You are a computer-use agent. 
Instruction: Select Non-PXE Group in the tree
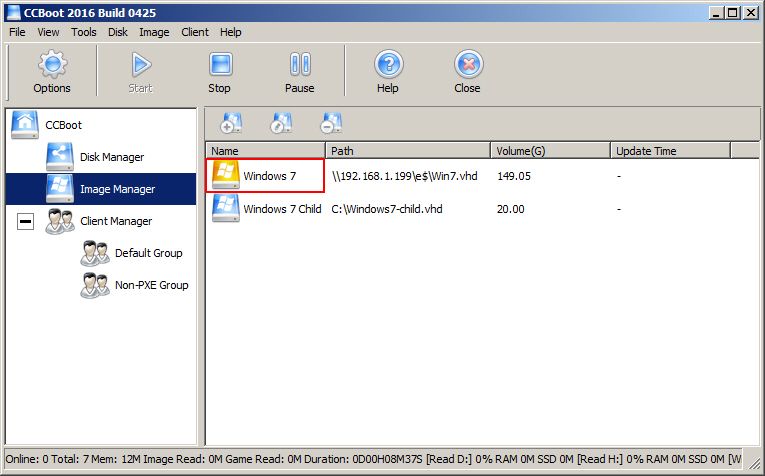[151, 285]
